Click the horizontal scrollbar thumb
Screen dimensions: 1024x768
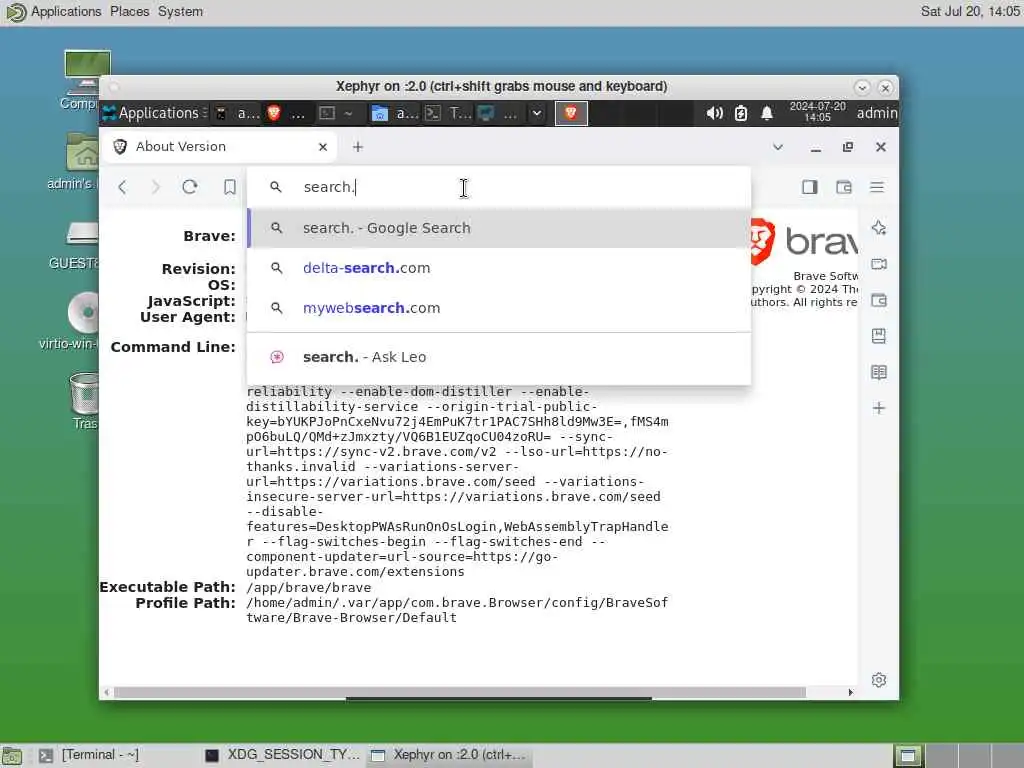(x=460, y=692)
